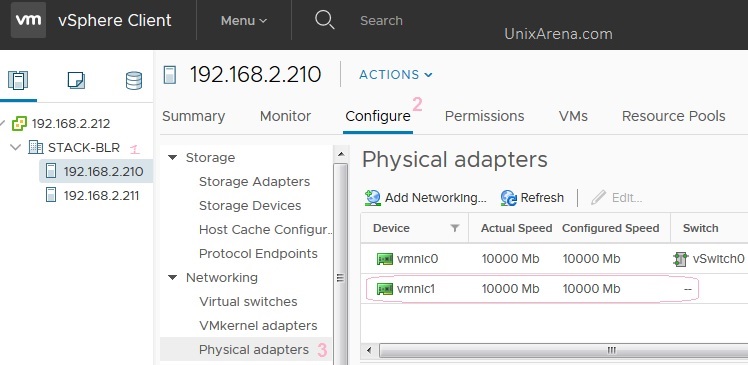
Task: Click the sidebar splitter grip handle
Action: coord(340,278)
